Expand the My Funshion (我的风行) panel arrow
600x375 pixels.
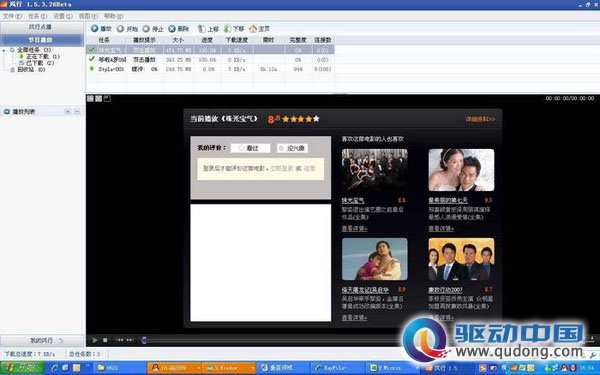point(61,340)
